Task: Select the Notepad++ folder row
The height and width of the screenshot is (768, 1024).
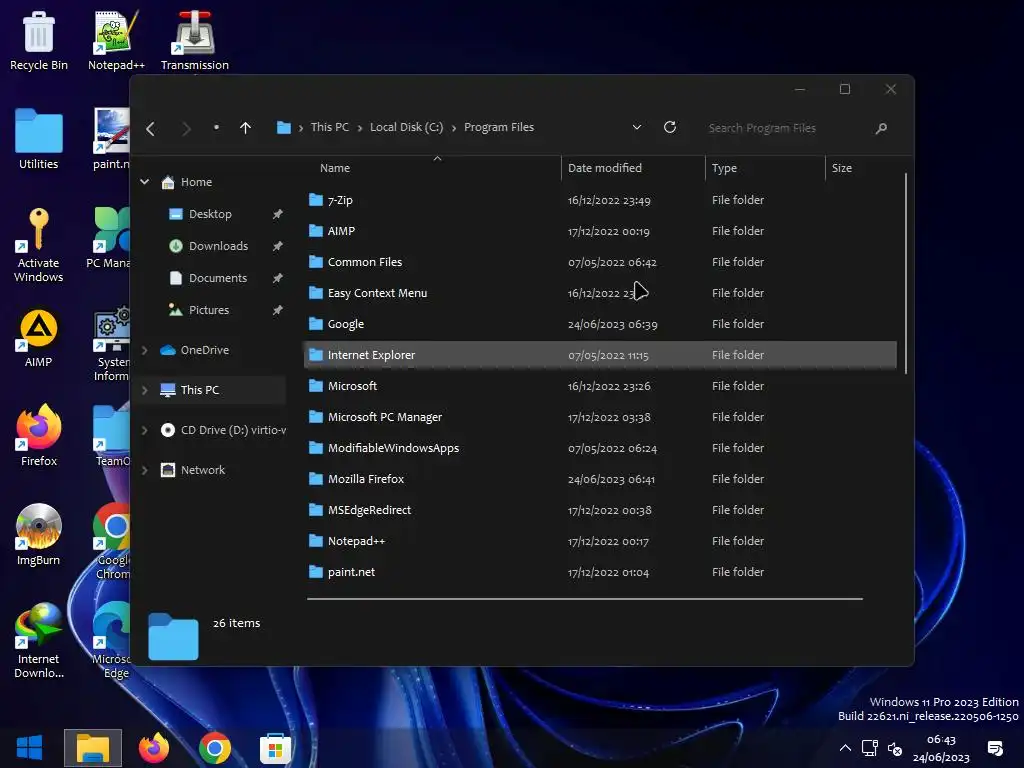Action: pos(600,541)
